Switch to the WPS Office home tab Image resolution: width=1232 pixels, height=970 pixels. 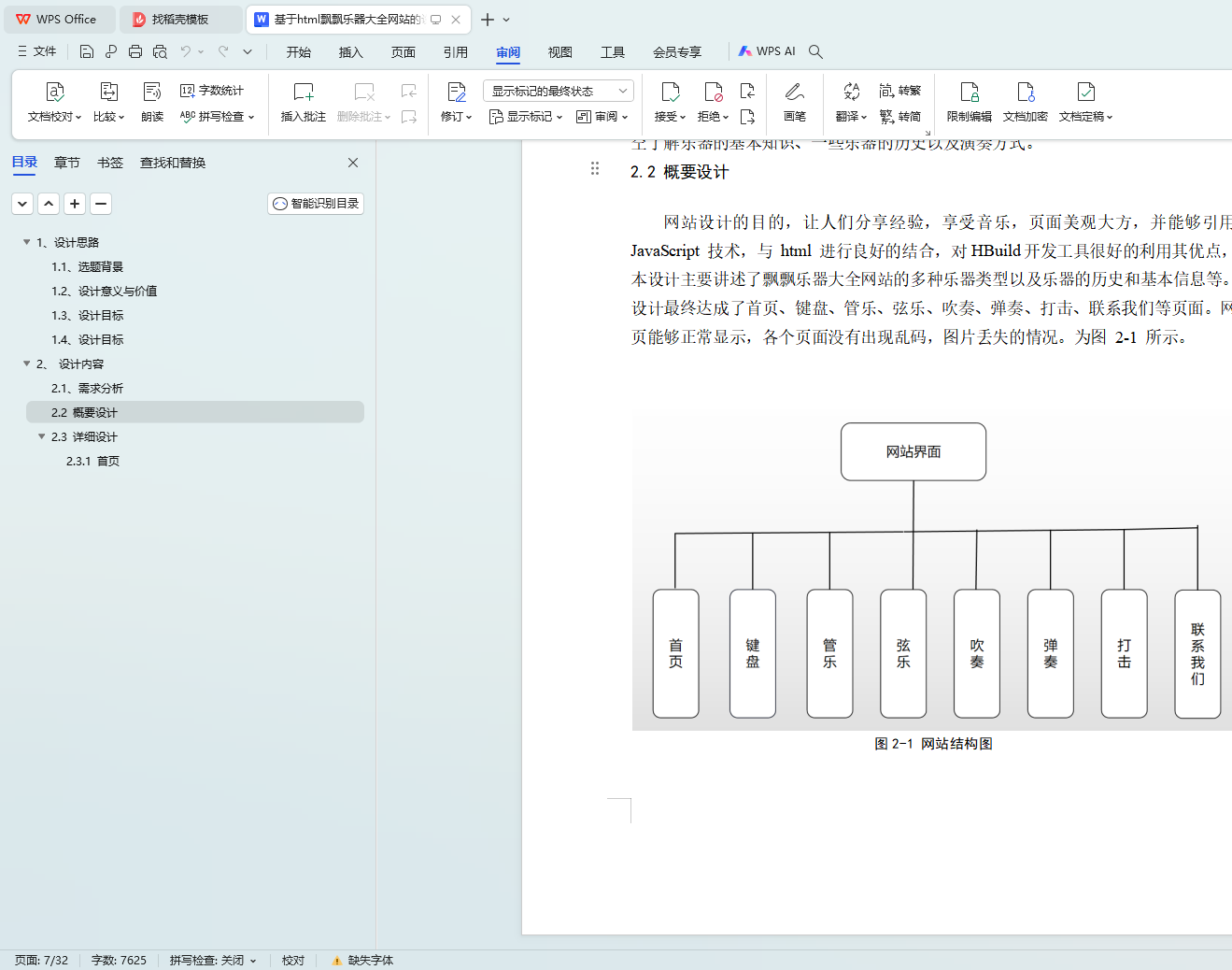coord(58,19)
